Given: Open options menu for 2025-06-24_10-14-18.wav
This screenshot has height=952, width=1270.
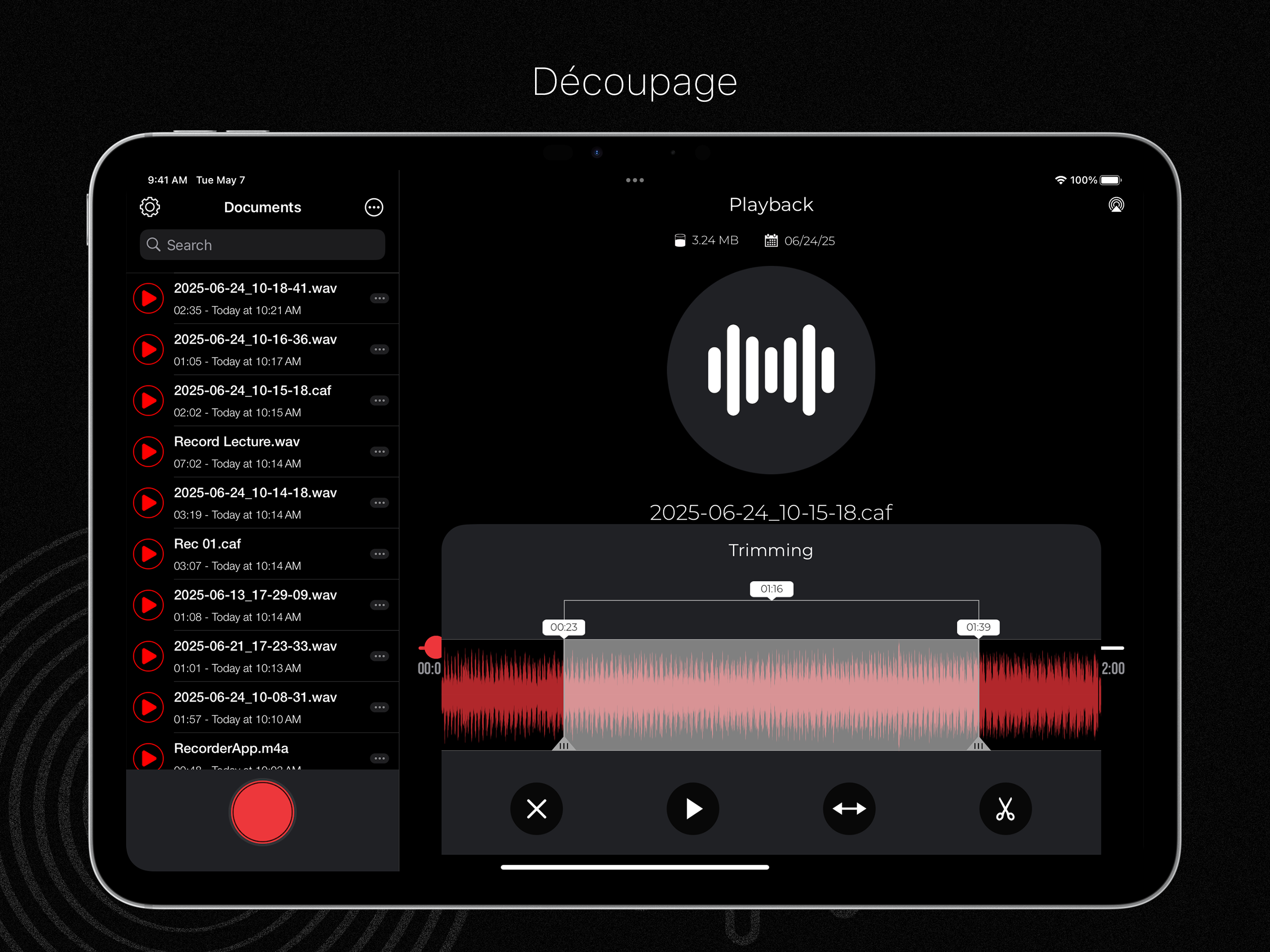Looking at the screenshot, I should [379, 503].
